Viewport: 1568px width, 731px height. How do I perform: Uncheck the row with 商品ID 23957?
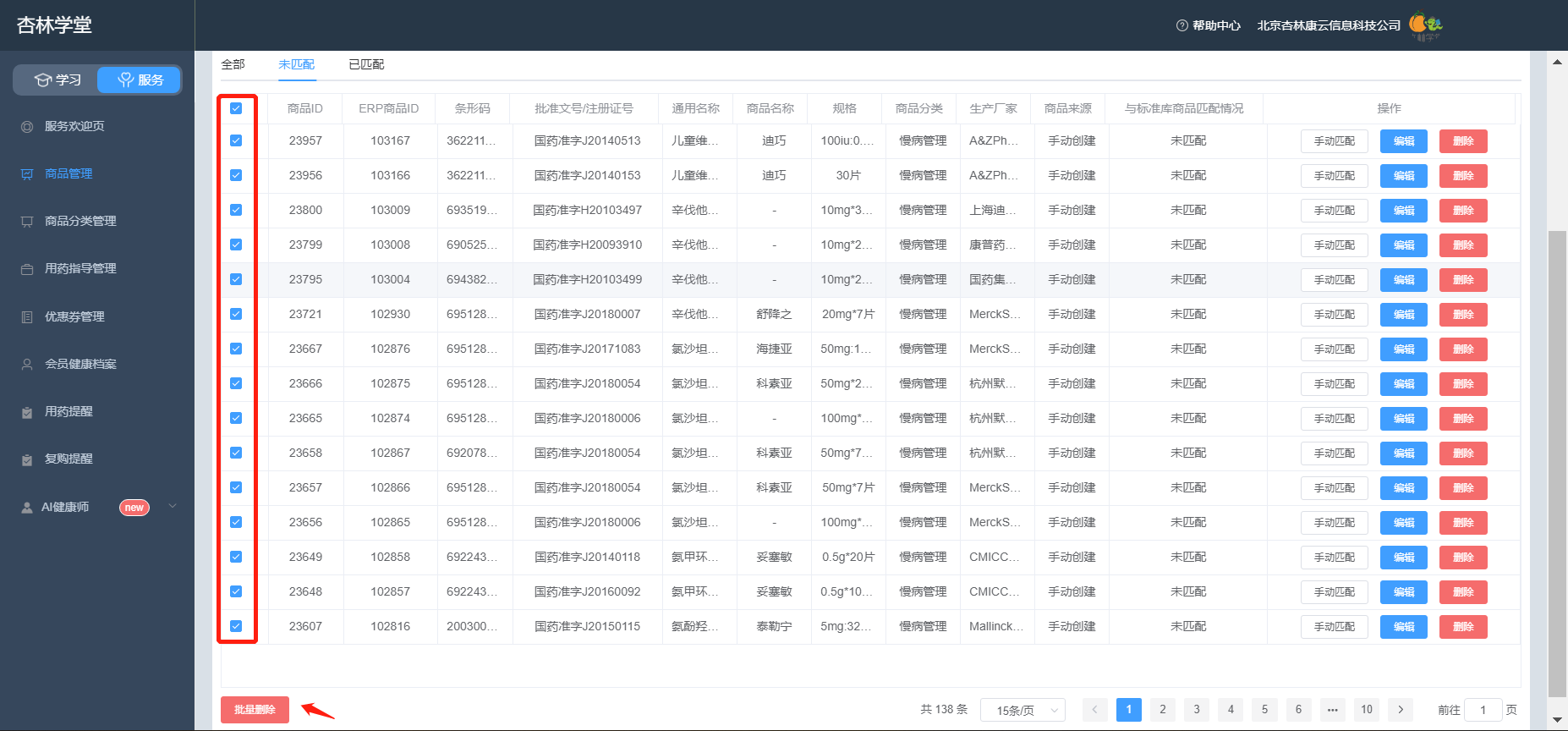pos(236,140)
